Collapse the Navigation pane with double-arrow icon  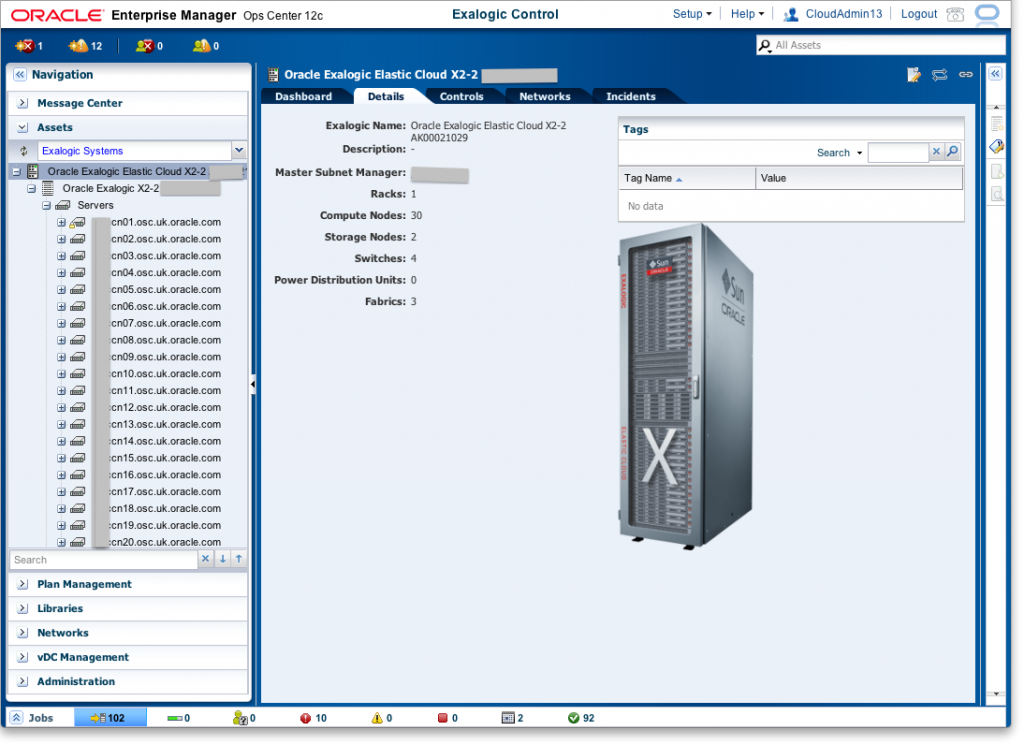[20, 74]
